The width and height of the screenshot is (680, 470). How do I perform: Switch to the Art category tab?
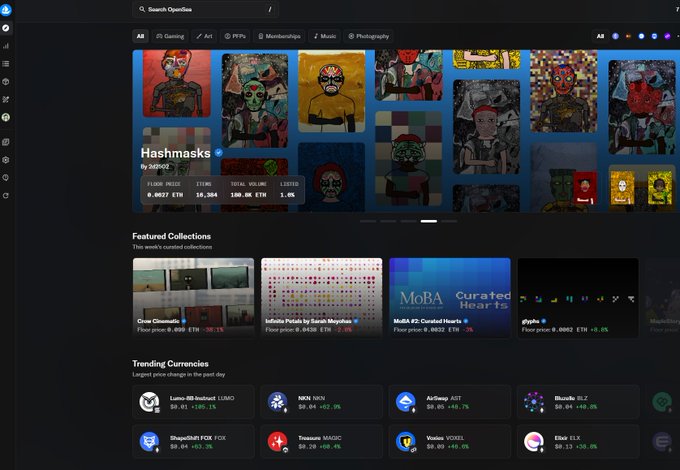[x=204, y=36]
